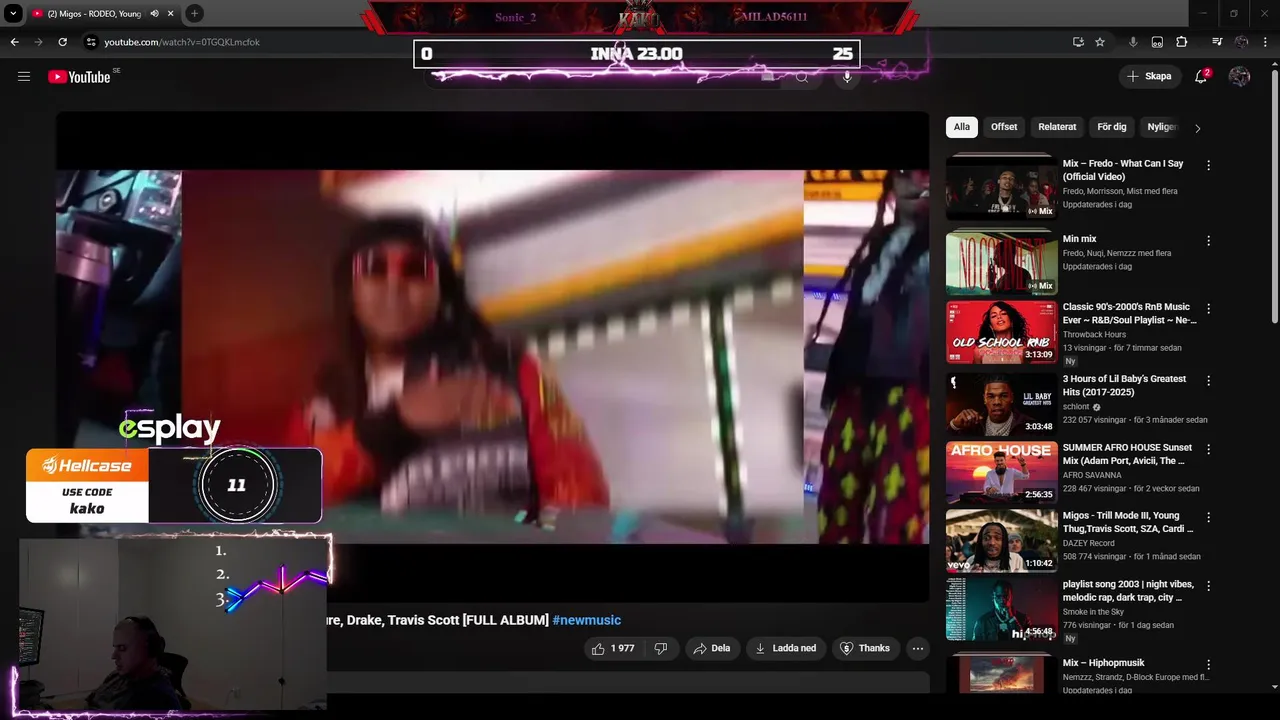
Task: Click the address bar URL youtube.com
Action: pyautogui.click(x=182, y=42)
